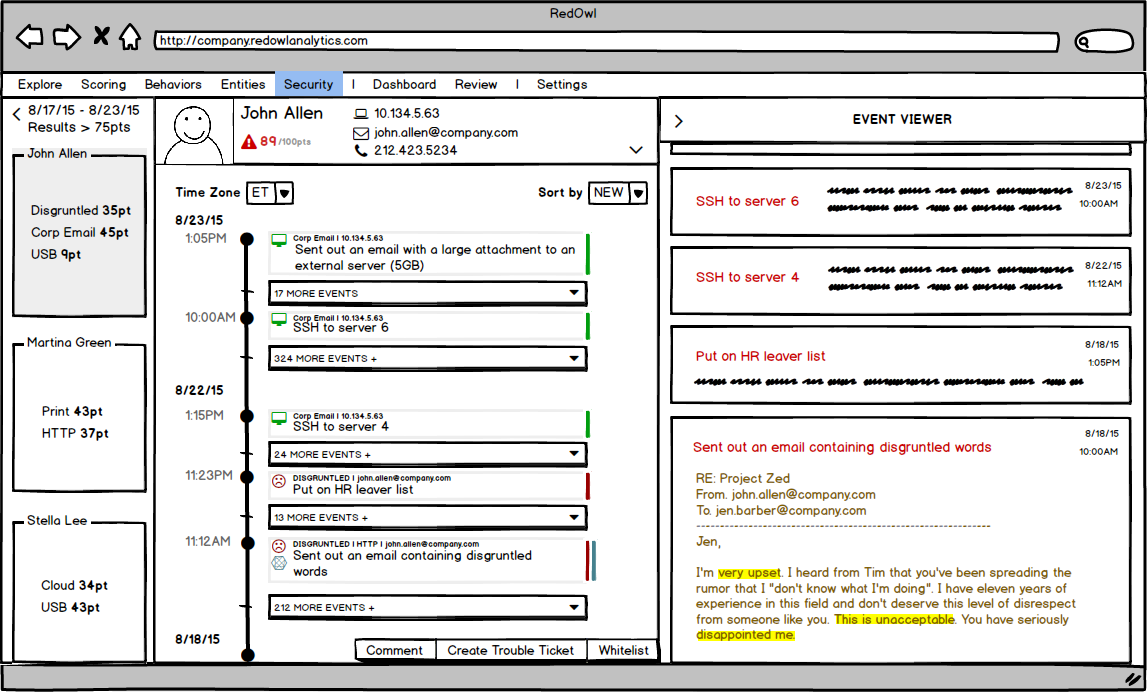Open the Review menu item
Screen dimensions: 1147x692
(475, 84)
